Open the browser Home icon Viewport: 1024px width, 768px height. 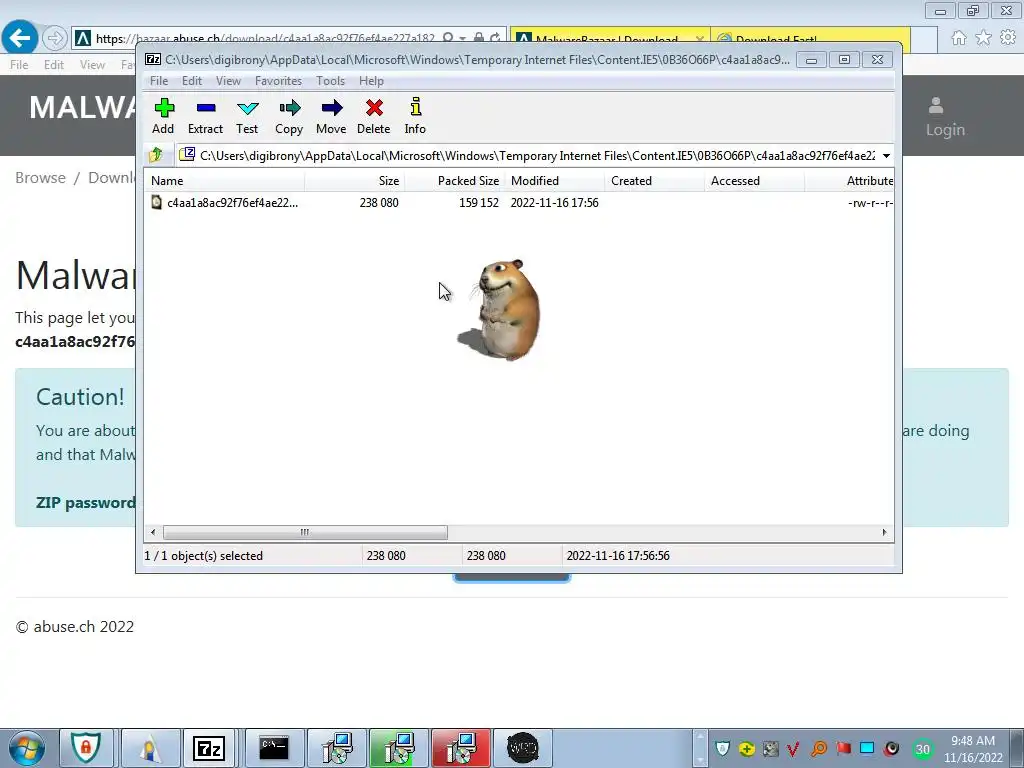(959, 38)
